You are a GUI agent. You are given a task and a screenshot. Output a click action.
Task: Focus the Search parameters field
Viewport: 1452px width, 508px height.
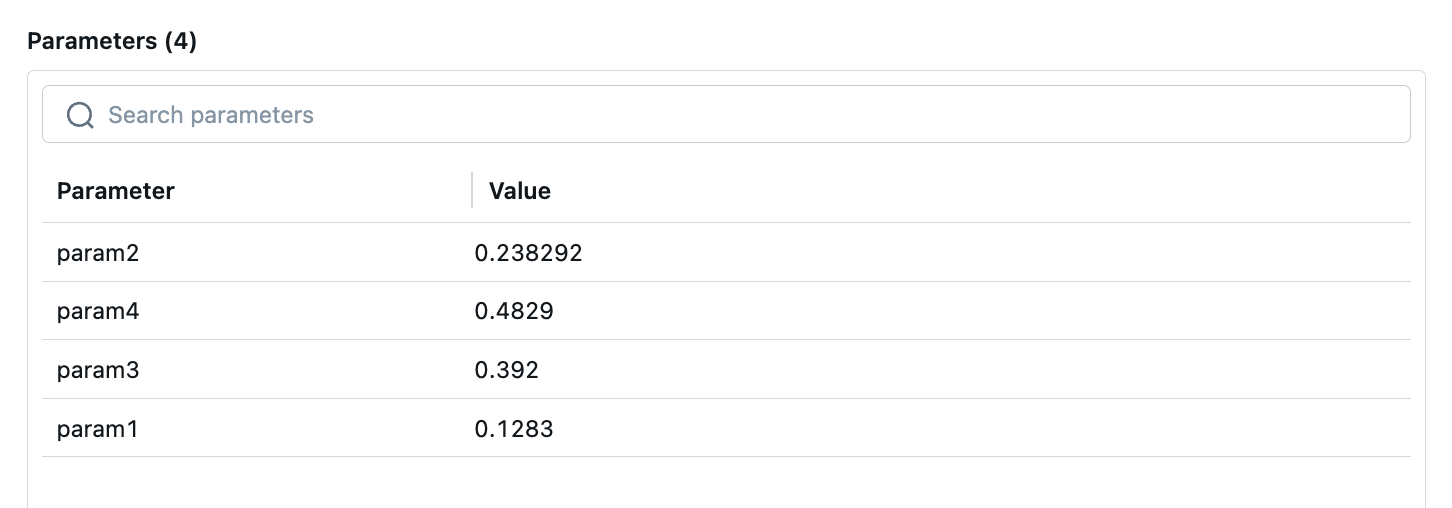(x=726, y=114)
